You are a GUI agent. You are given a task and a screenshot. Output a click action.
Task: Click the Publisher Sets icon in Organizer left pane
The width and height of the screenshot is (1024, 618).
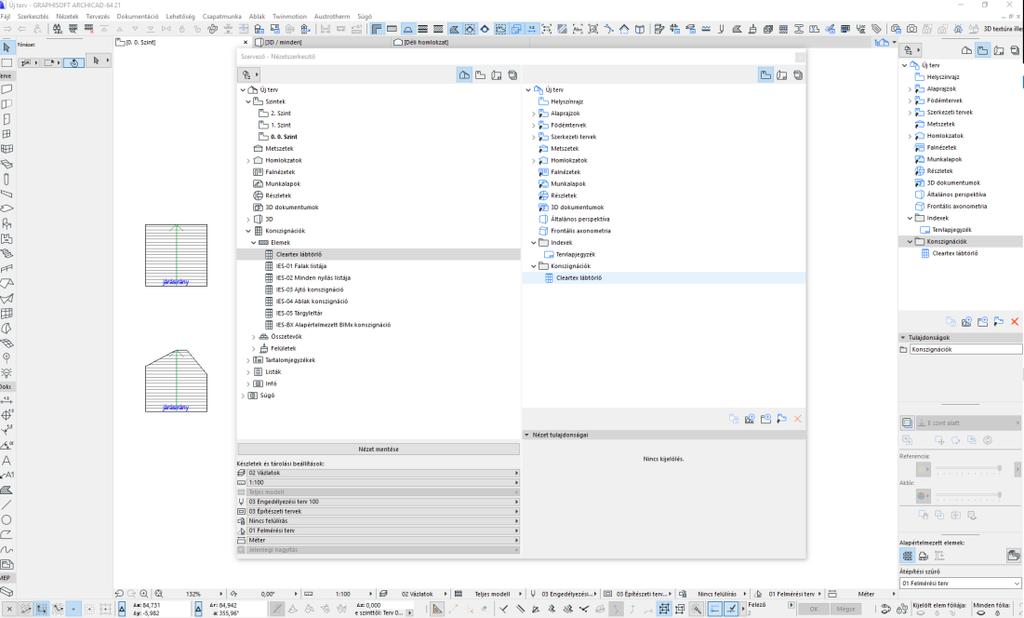pos(513,75)
